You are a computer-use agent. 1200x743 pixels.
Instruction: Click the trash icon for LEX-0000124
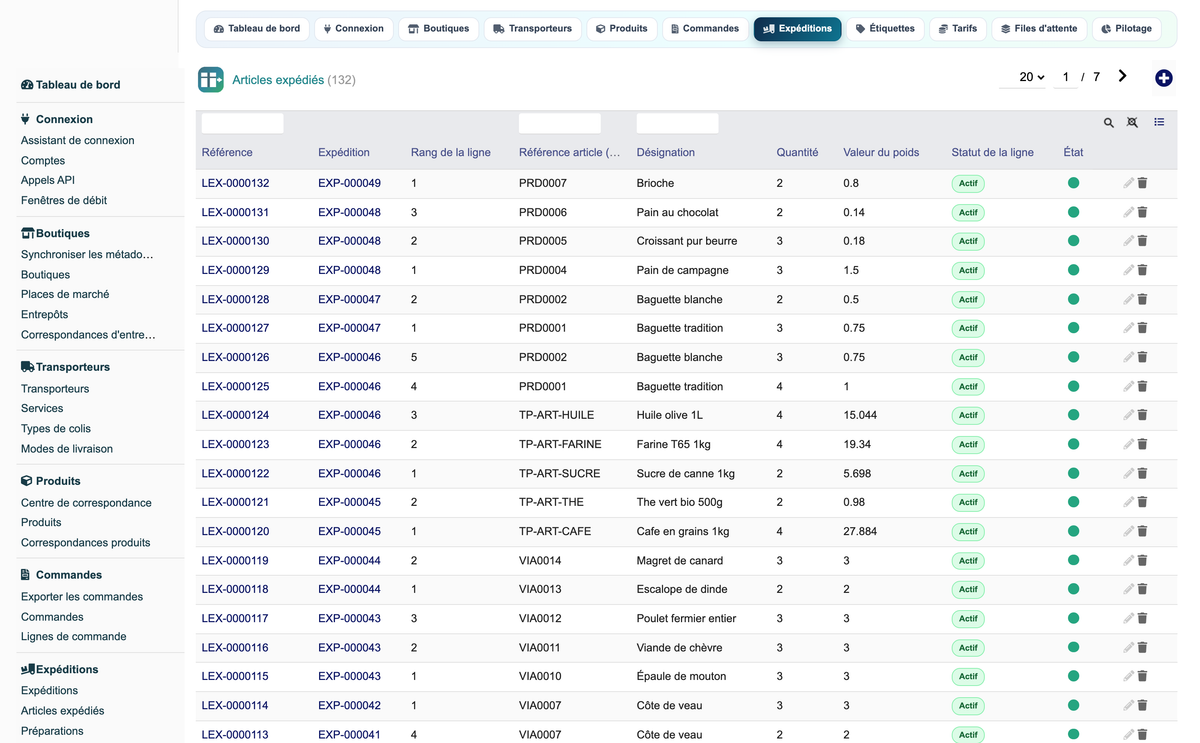1142,415
